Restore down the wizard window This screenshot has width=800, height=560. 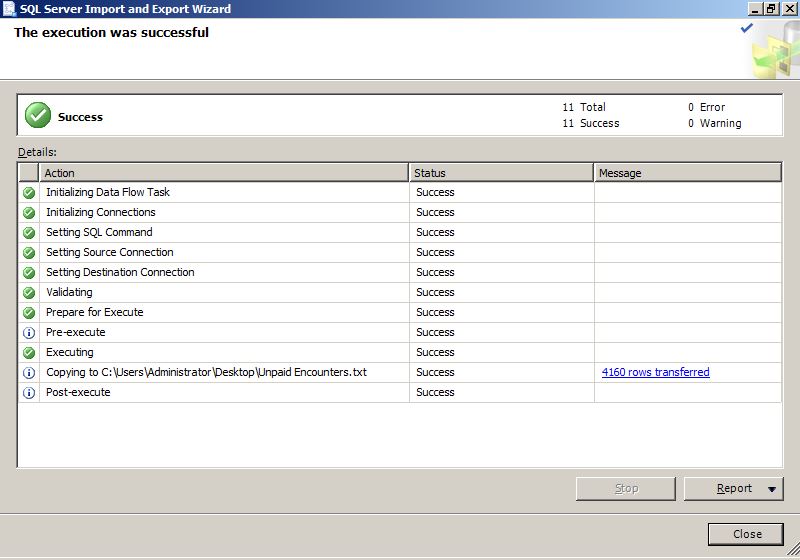pos(770,9)
